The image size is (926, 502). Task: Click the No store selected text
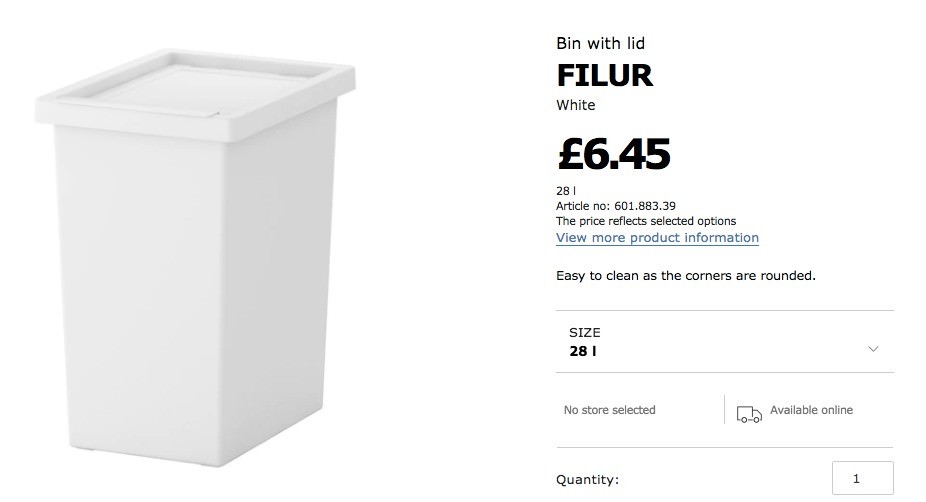tap(609, 410)
